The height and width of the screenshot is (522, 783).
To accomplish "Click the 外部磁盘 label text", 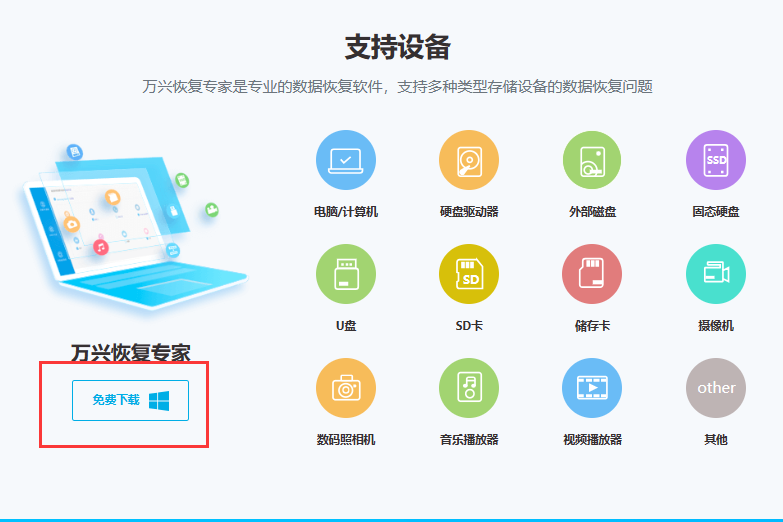I will [592, 212].
